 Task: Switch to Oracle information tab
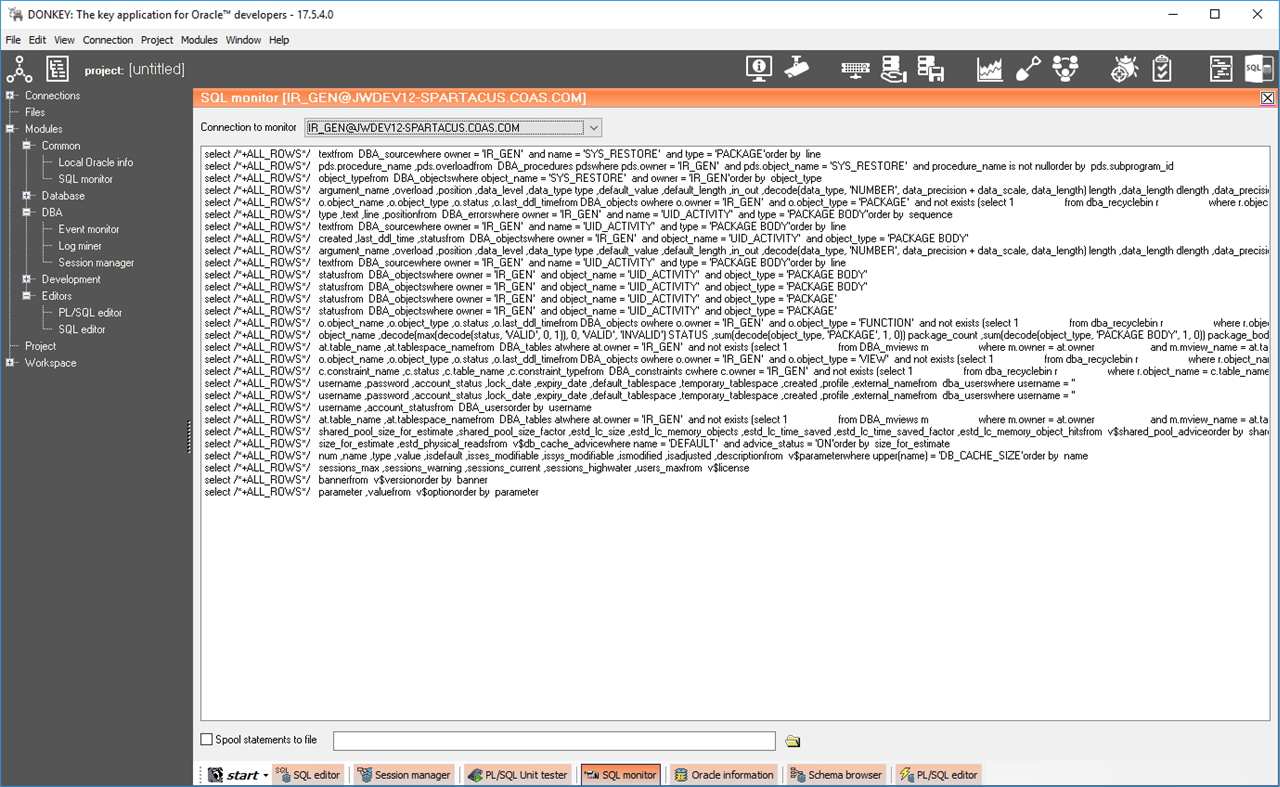(724, 775)
